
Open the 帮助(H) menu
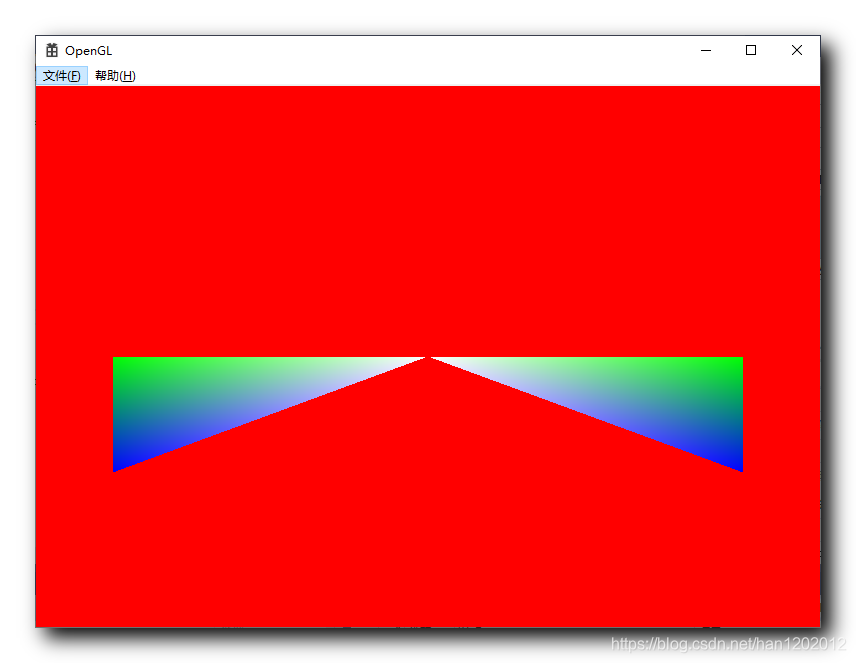tap(114, 75)
